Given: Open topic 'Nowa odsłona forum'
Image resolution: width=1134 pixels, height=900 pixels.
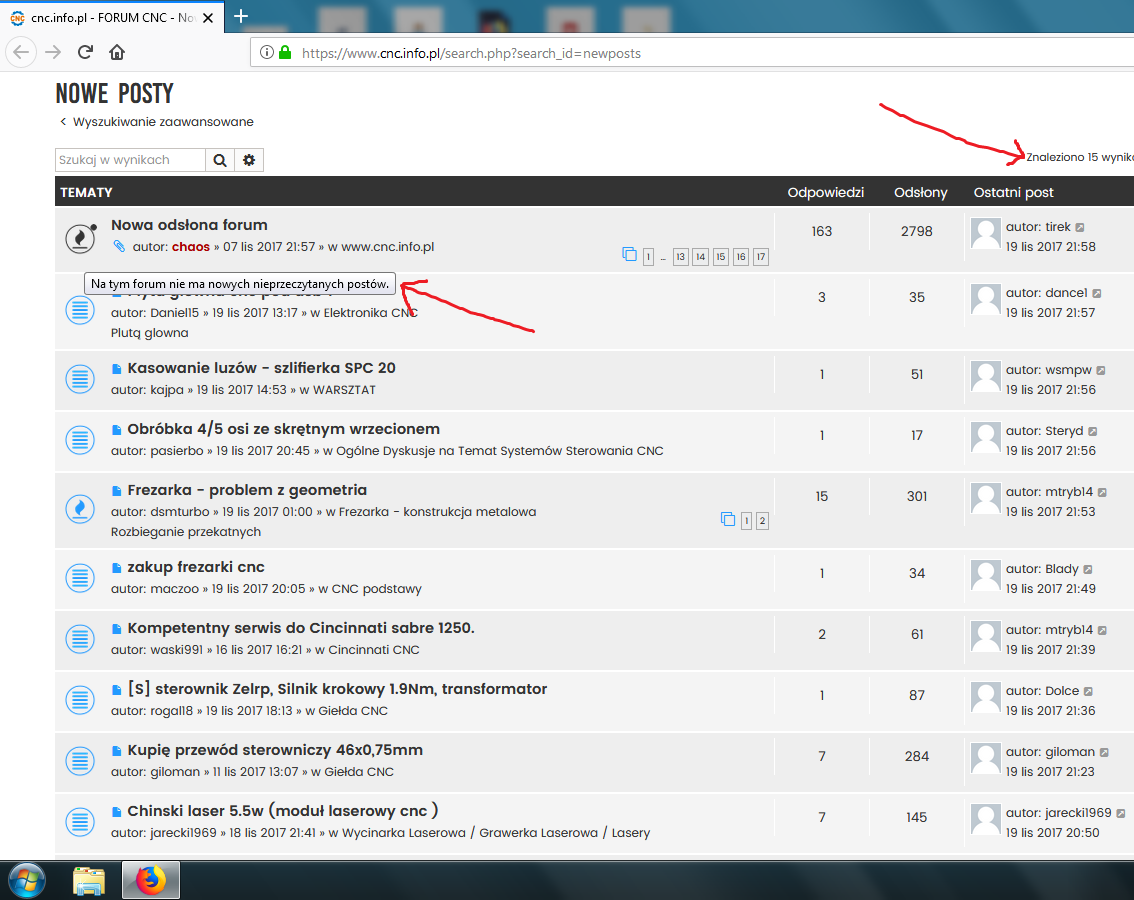Looking at the screenshot, I should tap(189, 225).
